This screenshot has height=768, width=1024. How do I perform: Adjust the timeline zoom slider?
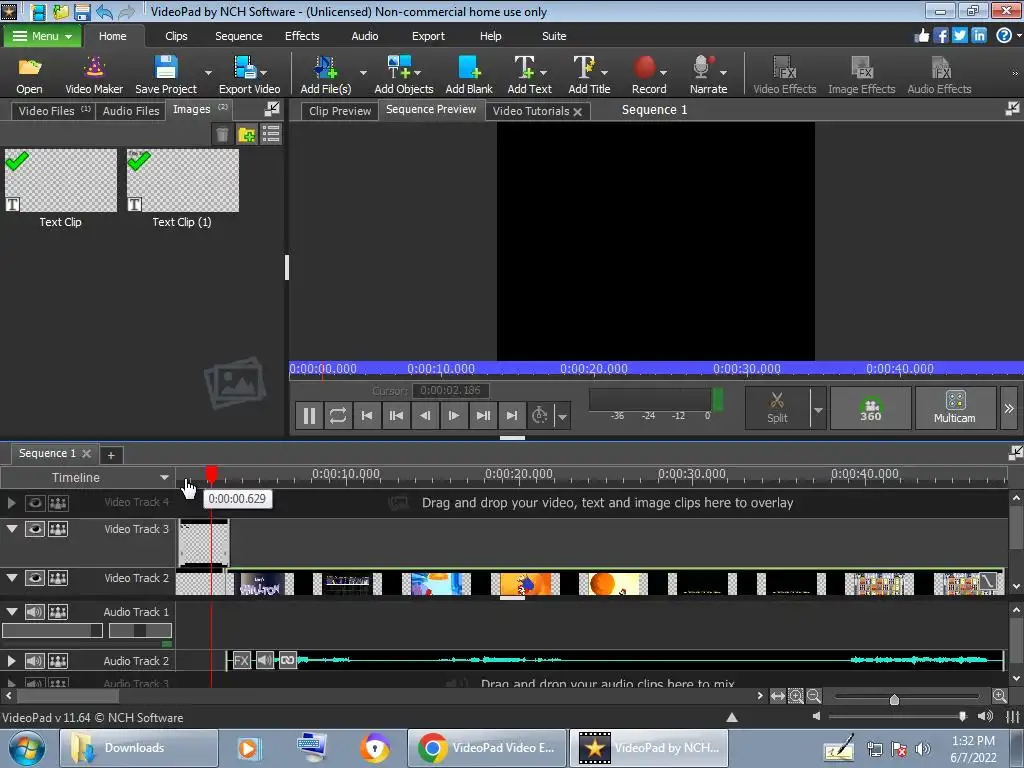point(894,699)
